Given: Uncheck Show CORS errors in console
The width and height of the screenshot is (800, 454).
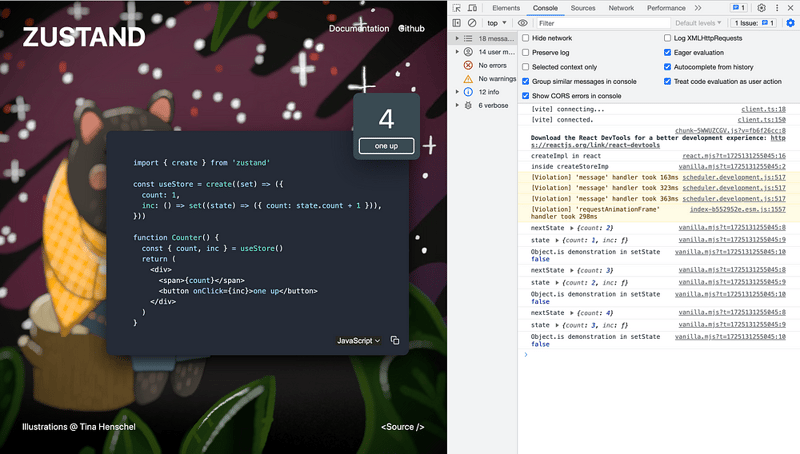Looking at the screenshot, I should coord(526,95).
